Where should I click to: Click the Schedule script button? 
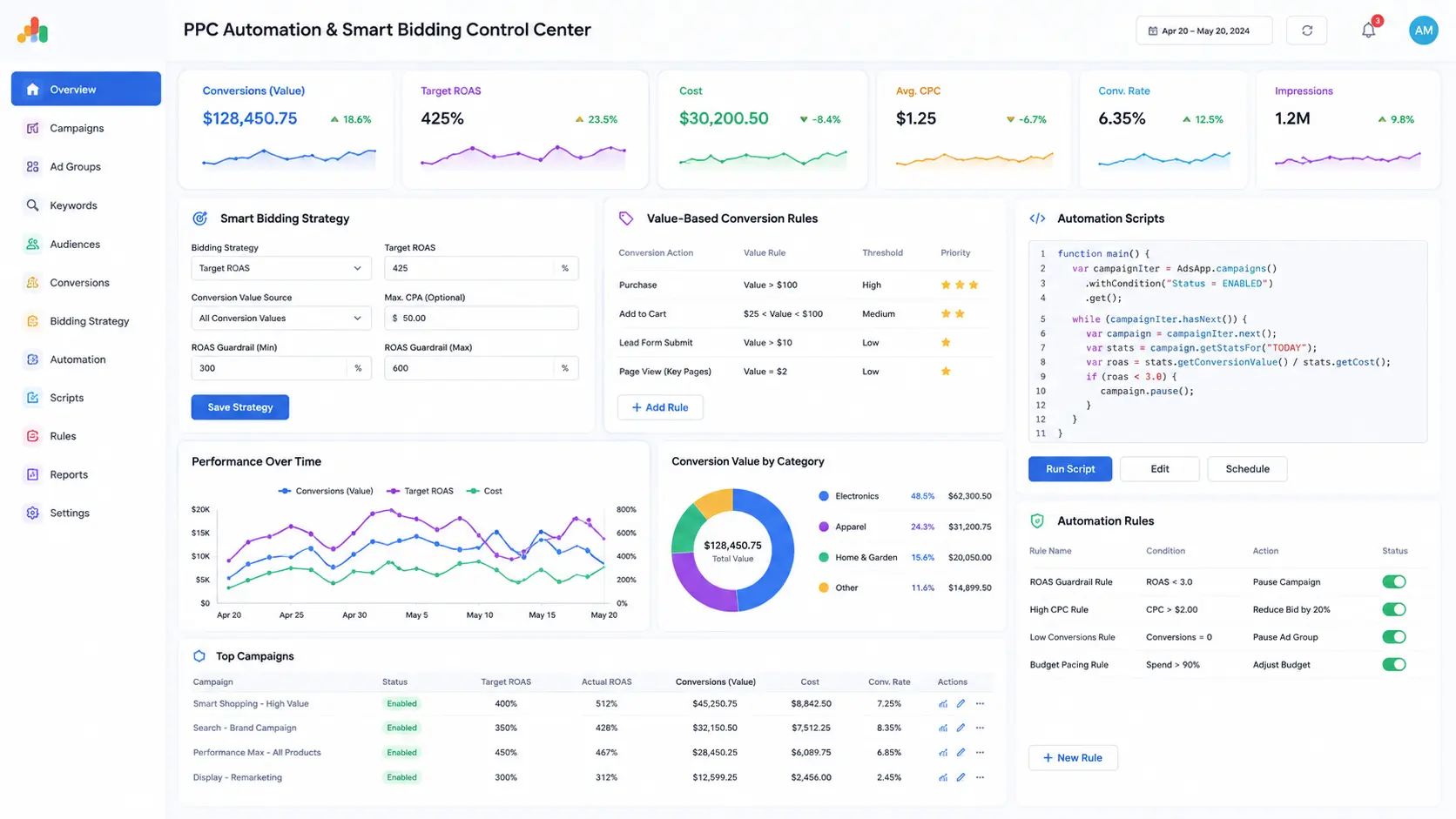pos(1247,469)
